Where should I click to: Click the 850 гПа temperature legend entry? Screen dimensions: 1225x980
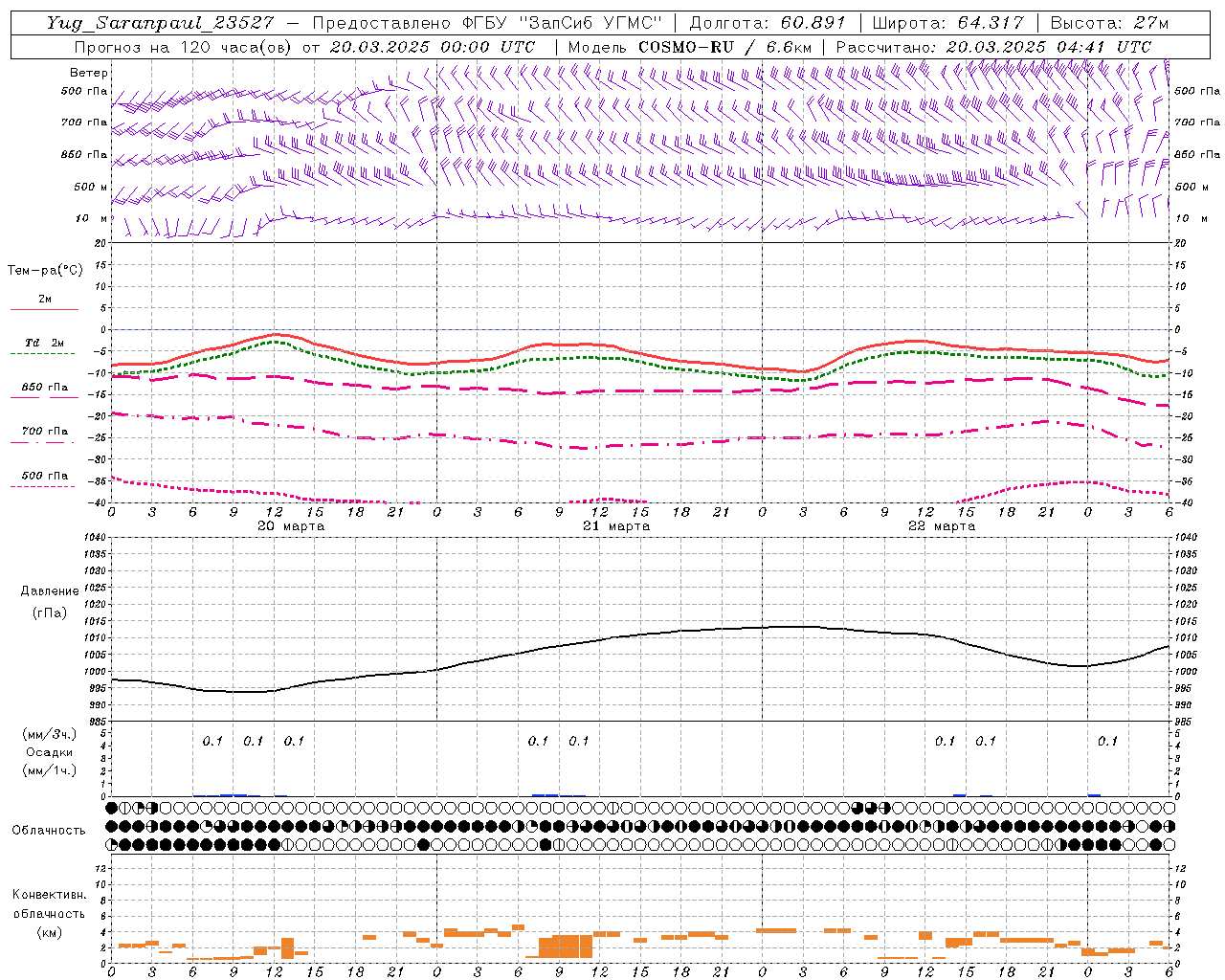point(45,388)
